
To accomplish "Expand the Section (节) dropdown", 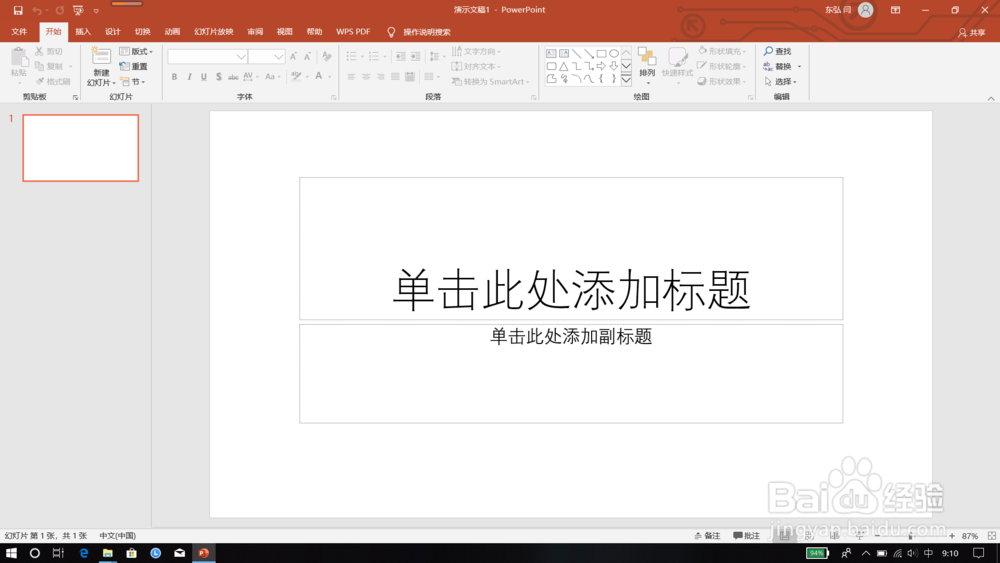I will point(133,82).
